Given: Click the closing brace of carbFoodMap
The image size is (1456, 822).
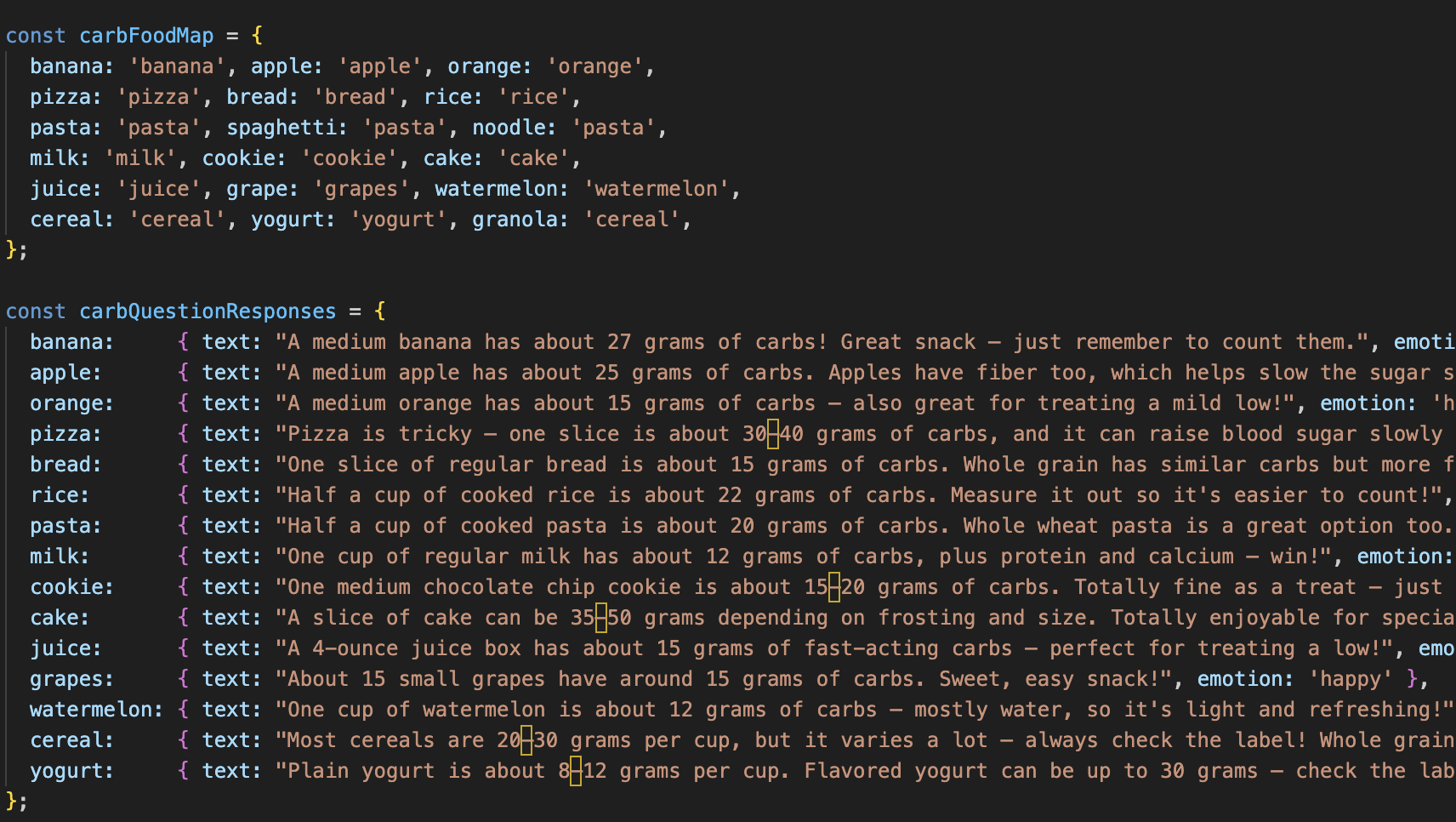Looking at the screenshot, I should [x=12, y=250].
